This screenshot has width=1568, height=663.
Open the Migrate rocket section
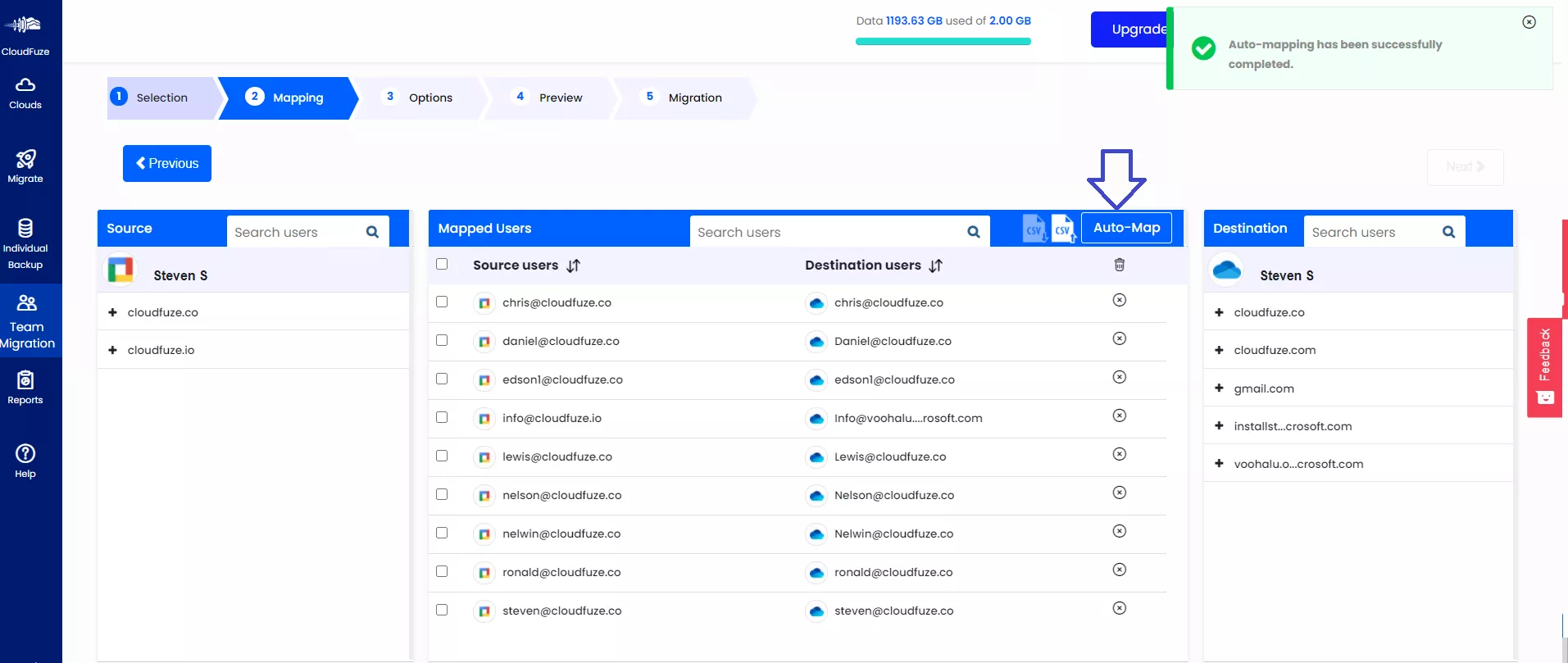coord(25,166)
